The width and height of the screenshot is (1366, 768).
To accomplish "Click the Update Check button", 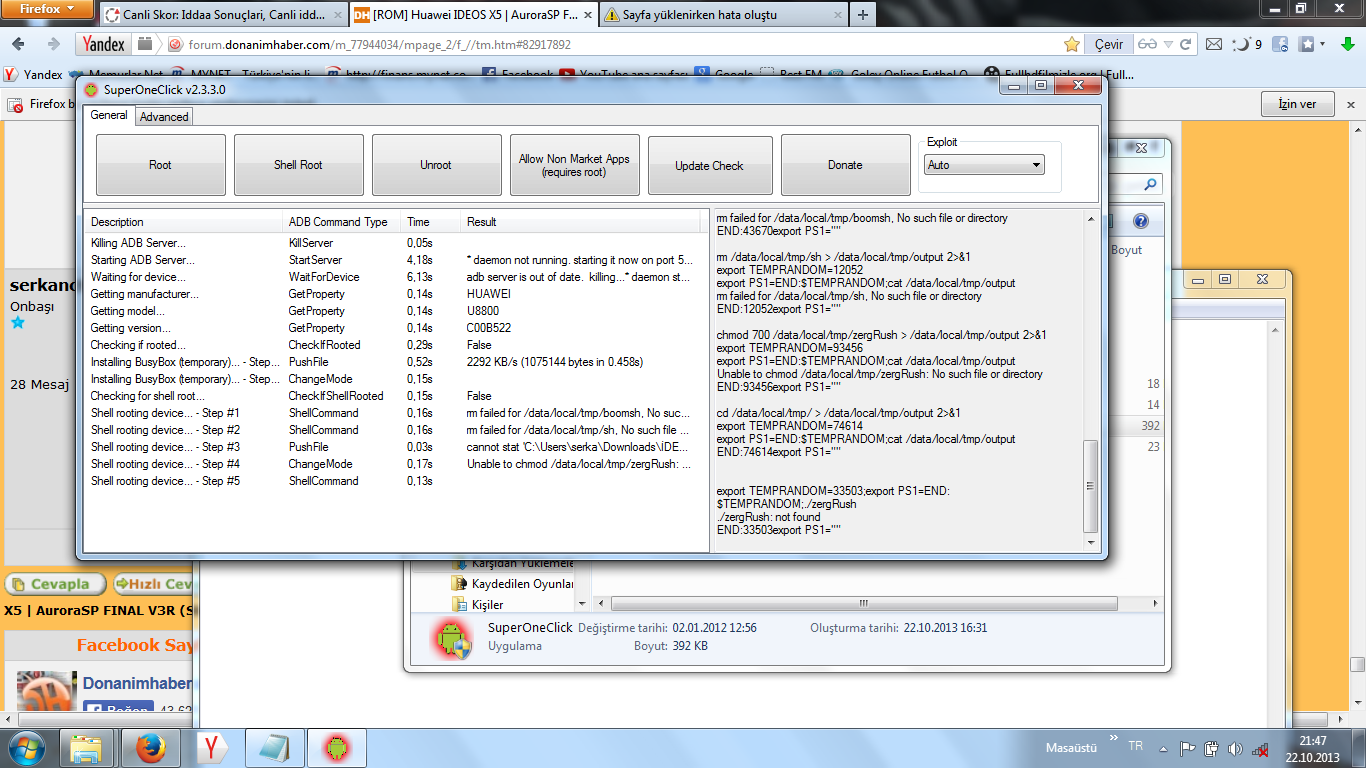I will (x=709, y=165).
